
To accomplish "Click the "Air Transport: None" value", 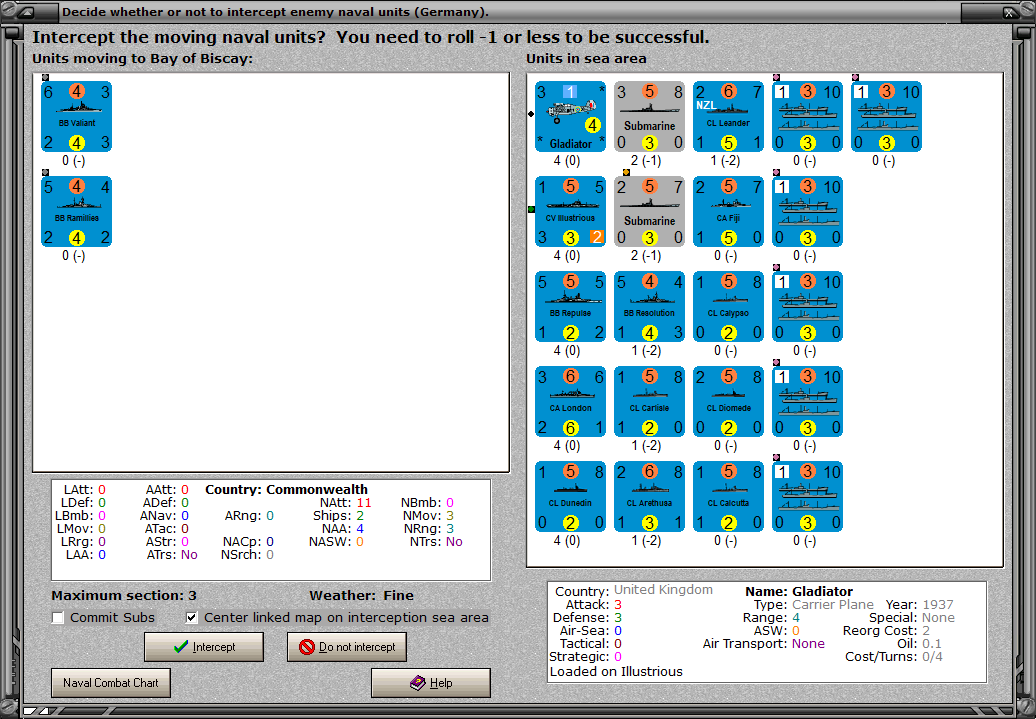I will (x=764, y=644).
